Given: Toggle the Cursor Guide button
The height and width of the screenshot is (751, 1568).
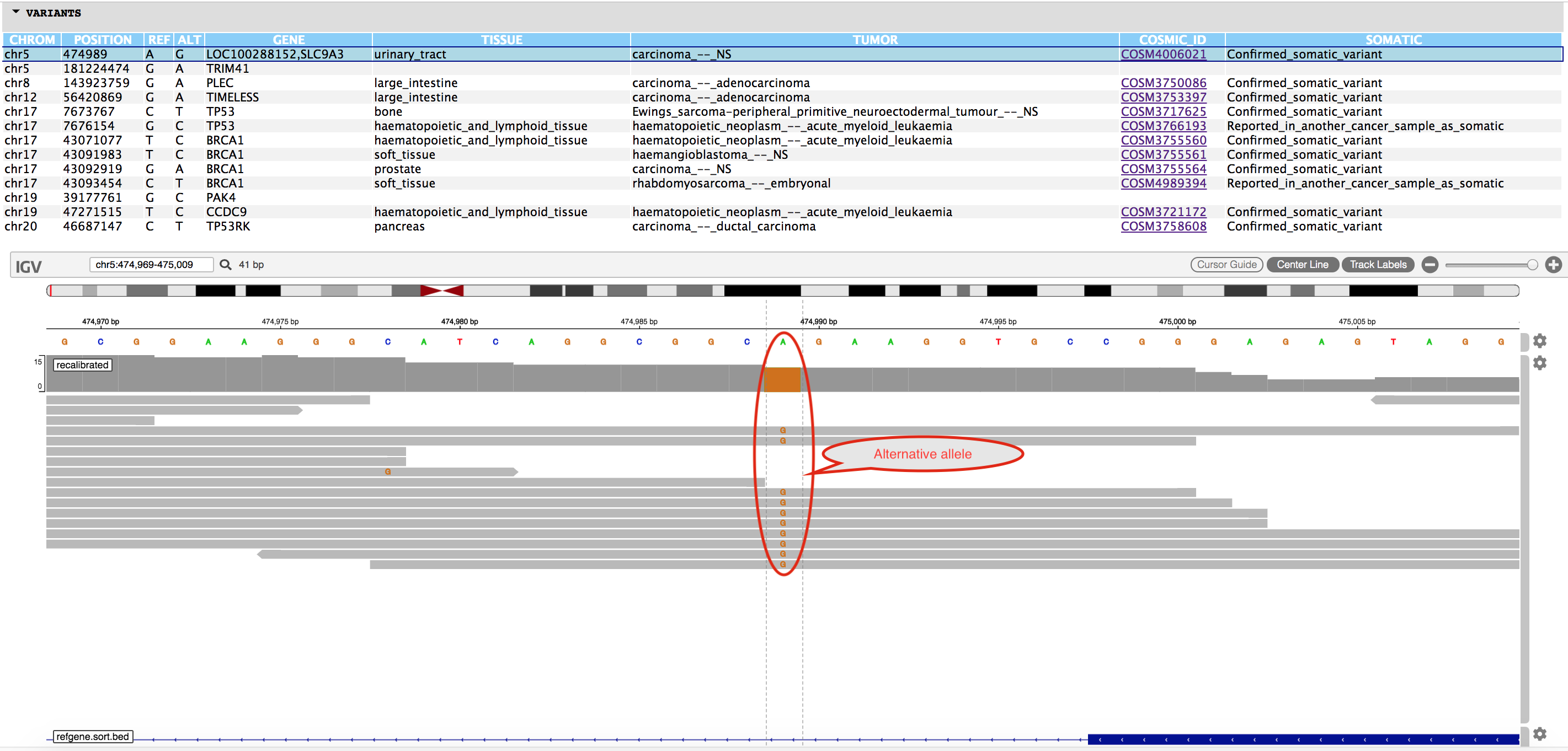Looking at the screenshot, I should tap(1226, 265).
